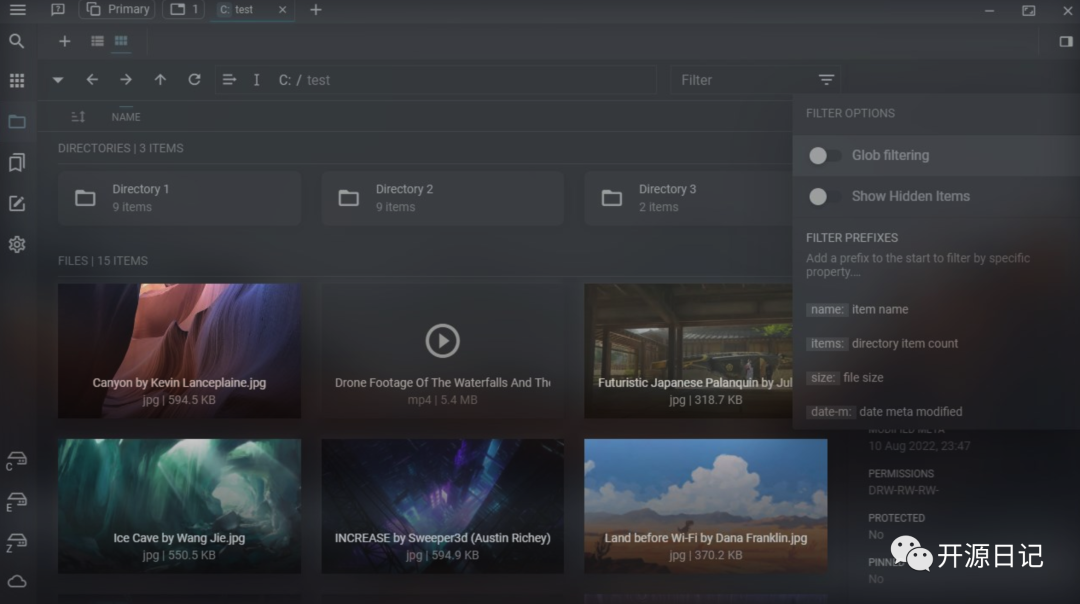The height and width of the screenshot is (604, 1080).
Task: Toggle the Glob filtering switch
Action: (824, 156)
